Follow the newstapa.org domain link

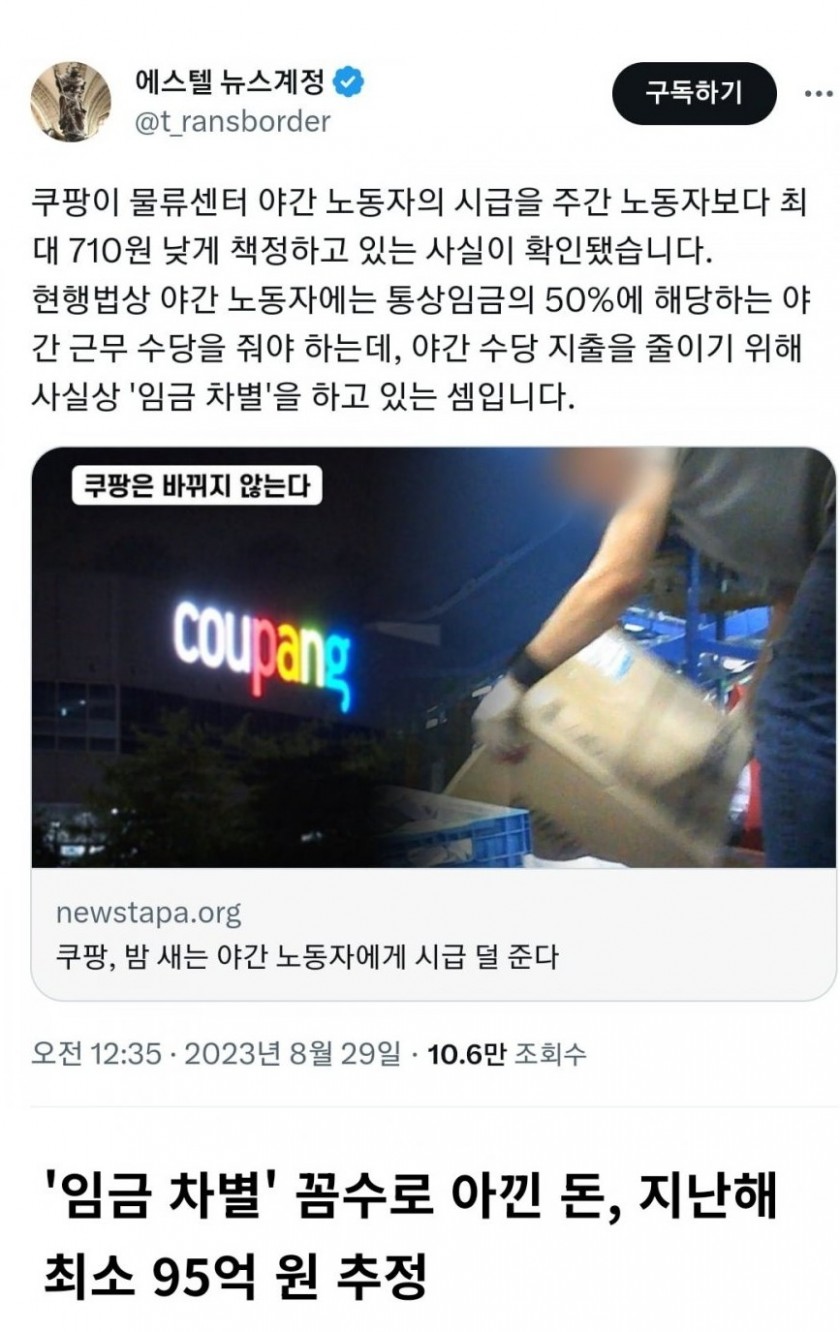(148, 914)
